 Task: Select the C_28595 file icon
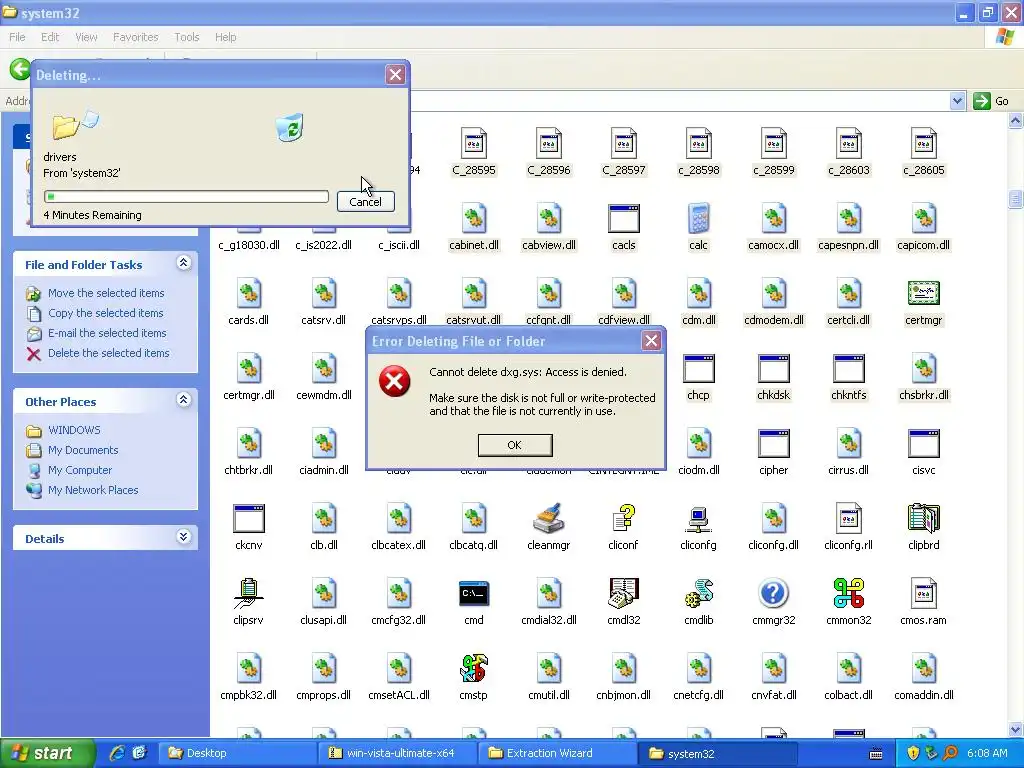tap(473, 144)
